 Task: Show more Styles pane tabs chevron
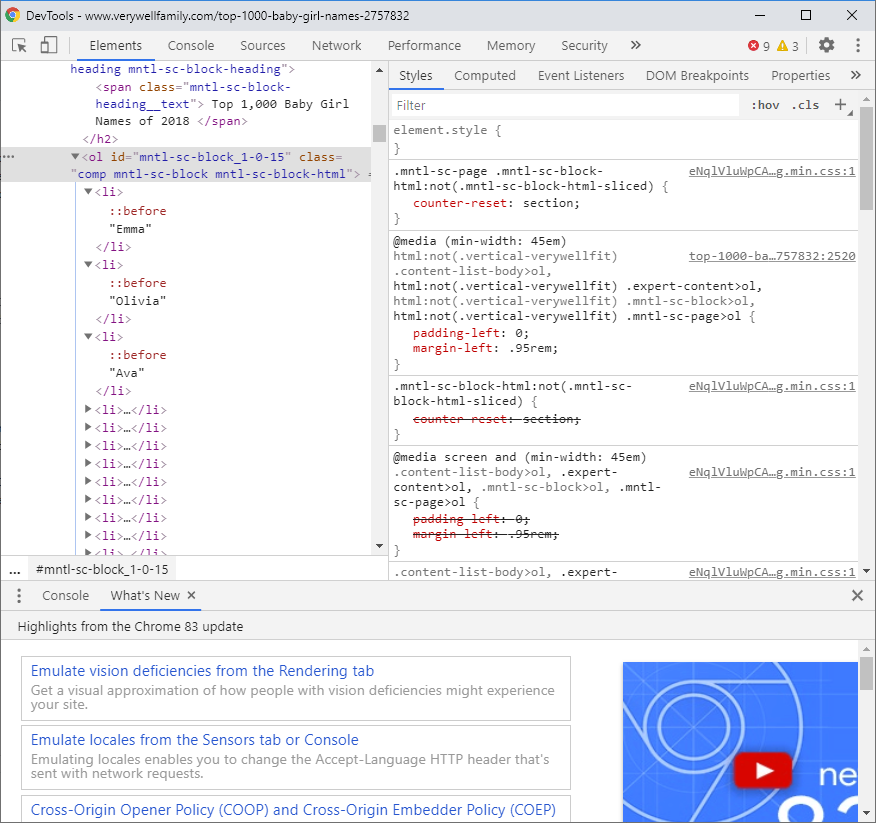click(x=855, y=75)
